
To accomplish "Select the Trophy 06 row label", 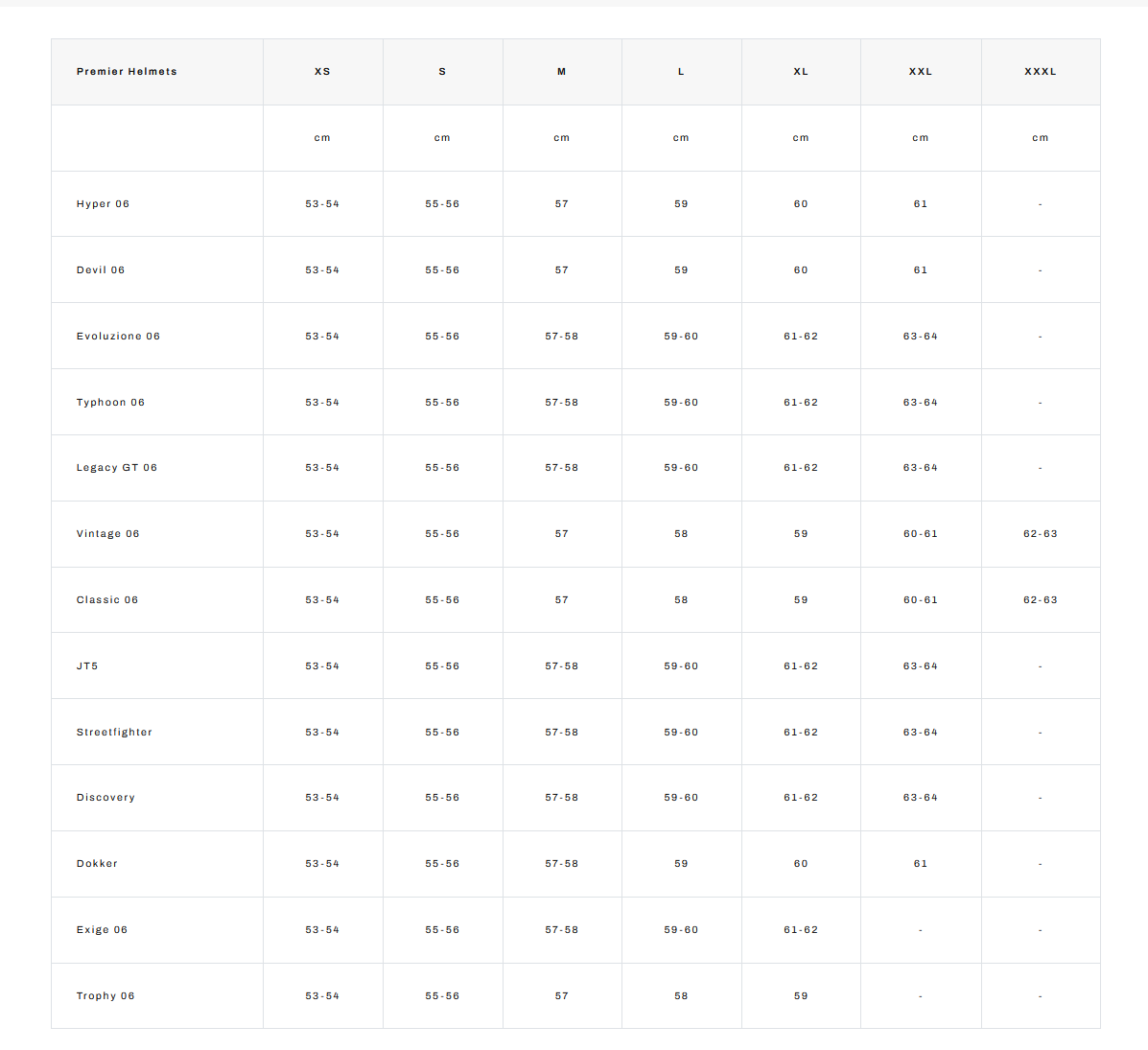I will tap(105, 995).
